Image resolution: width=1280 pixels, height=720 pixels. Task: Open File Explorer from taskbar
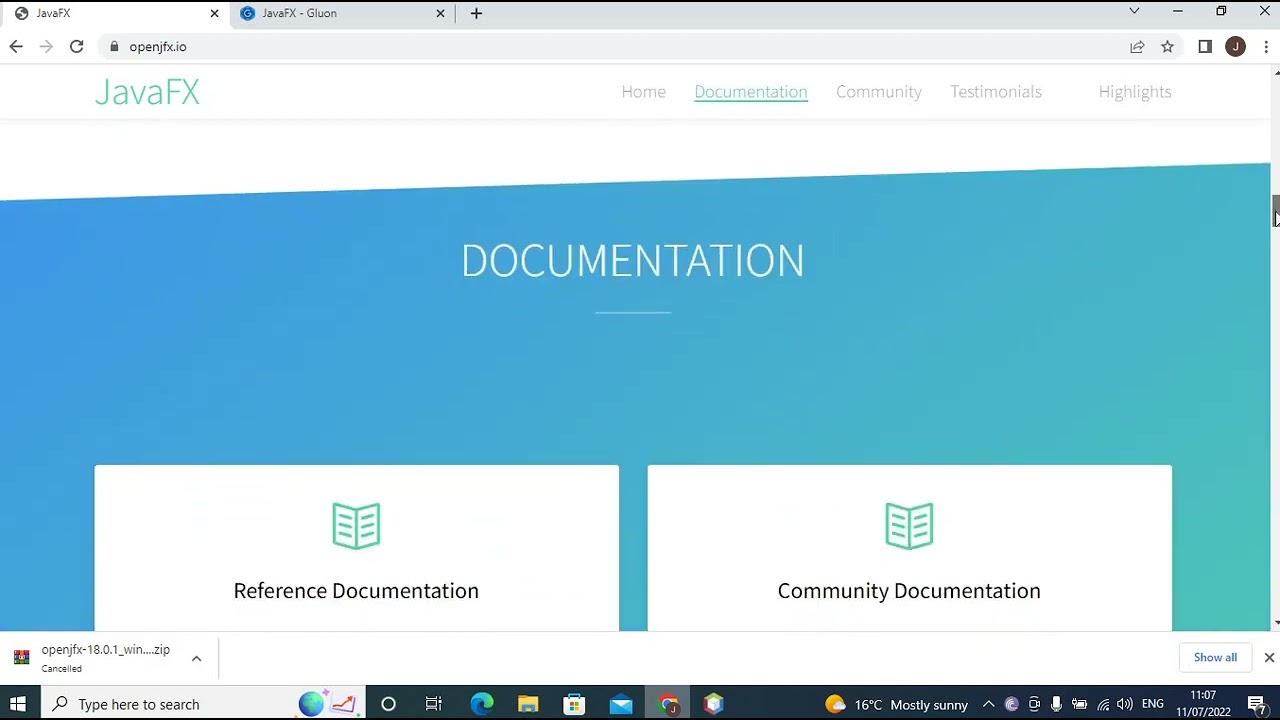pyautogui.click(x=528, y=704)
